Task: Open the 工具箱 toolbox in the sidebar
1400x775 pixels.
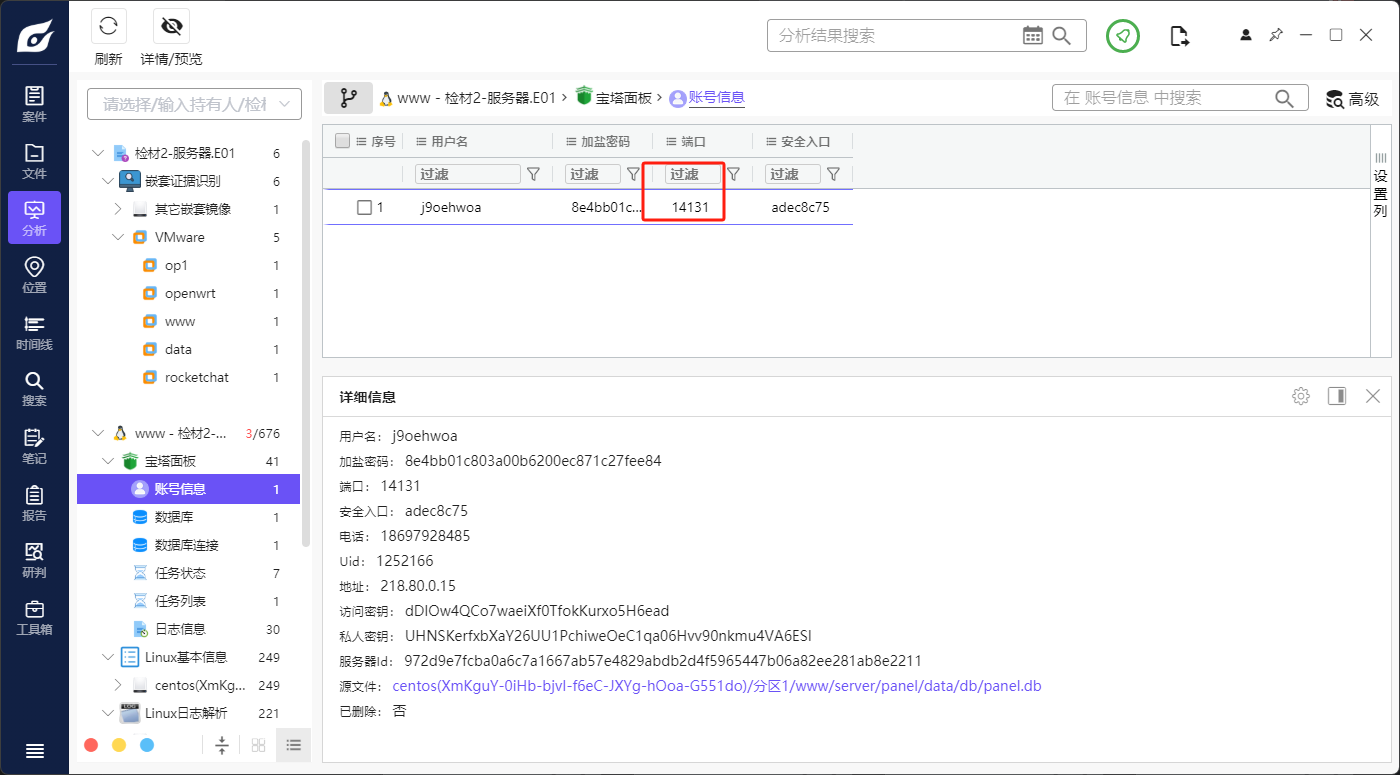Action: (34, 618)
